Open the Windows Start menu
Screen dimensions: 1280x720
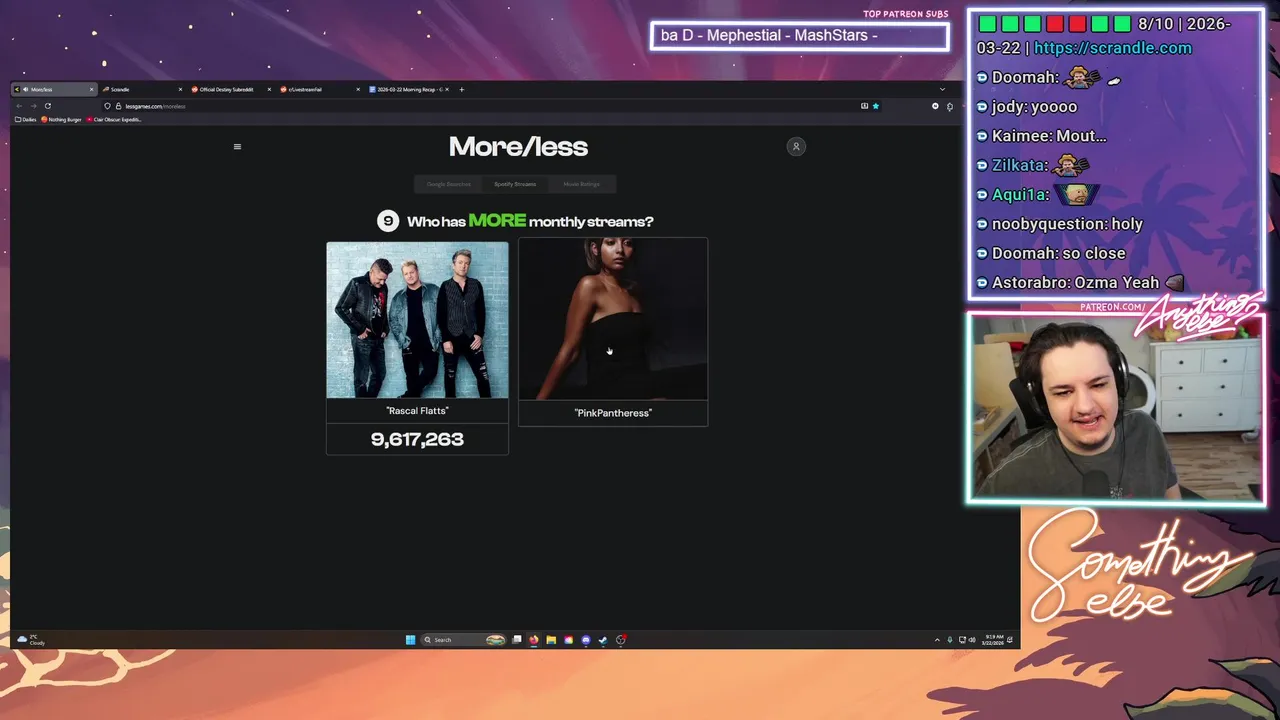410,640
